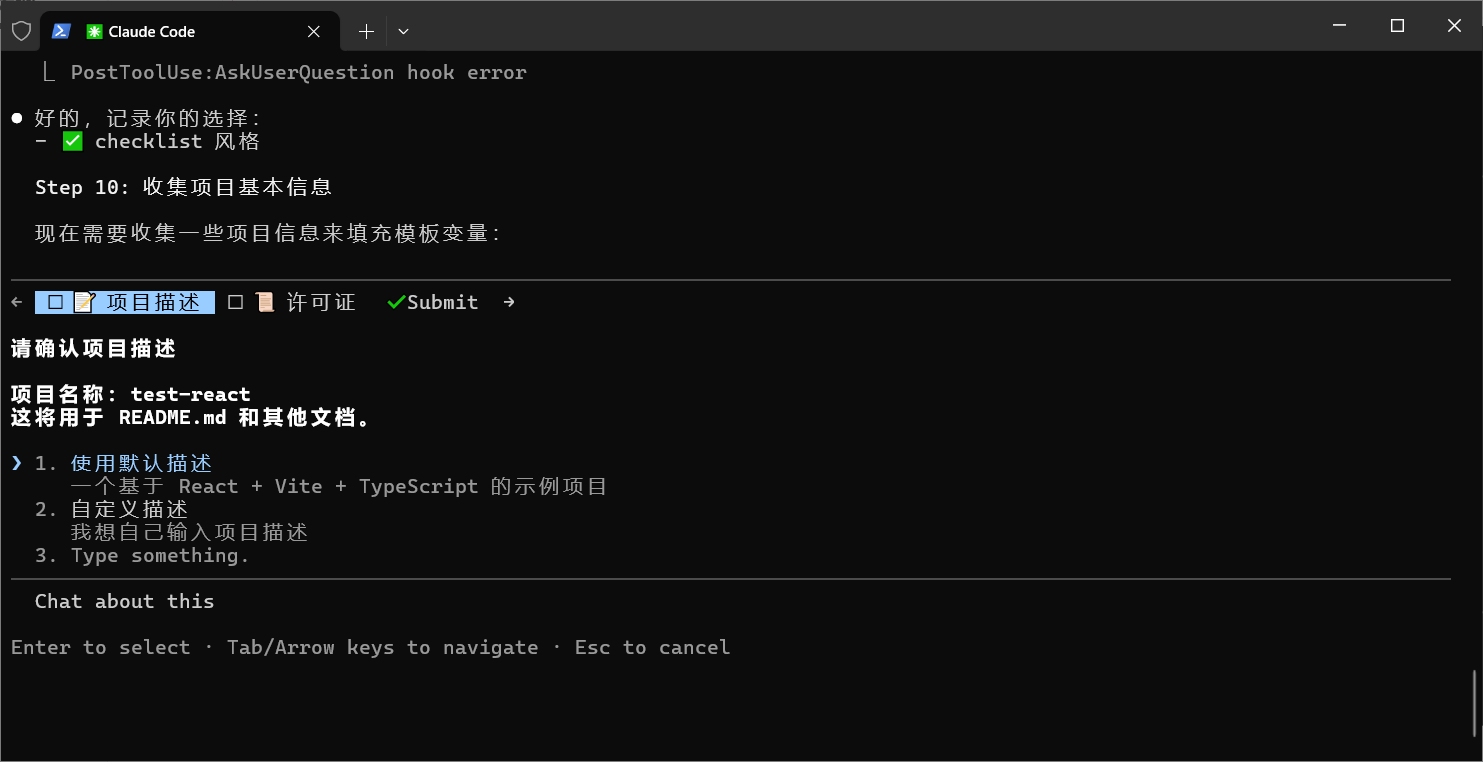Maximize the terminal window
Screen dimensions: 1483x762
[1397, 26]
